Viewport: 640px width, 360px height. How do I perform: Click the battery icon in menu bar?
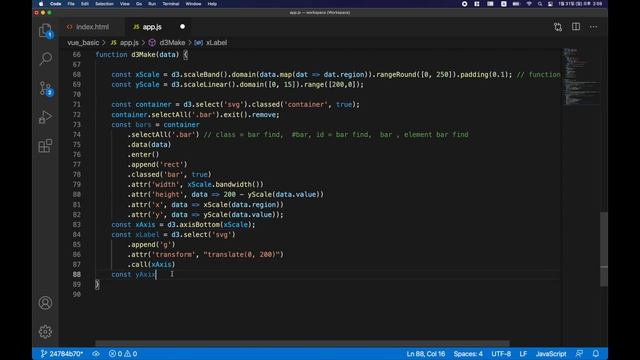point(516,4)
